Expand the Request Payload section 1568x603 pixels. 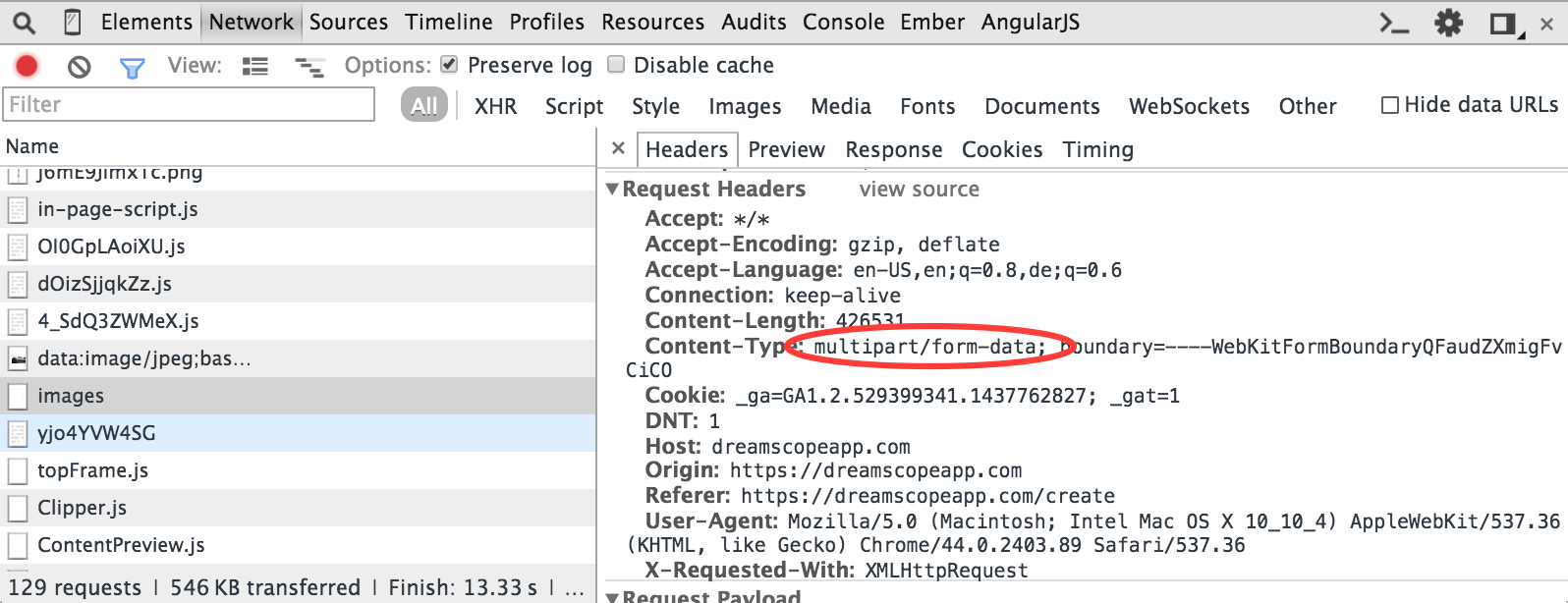point(613,596)
